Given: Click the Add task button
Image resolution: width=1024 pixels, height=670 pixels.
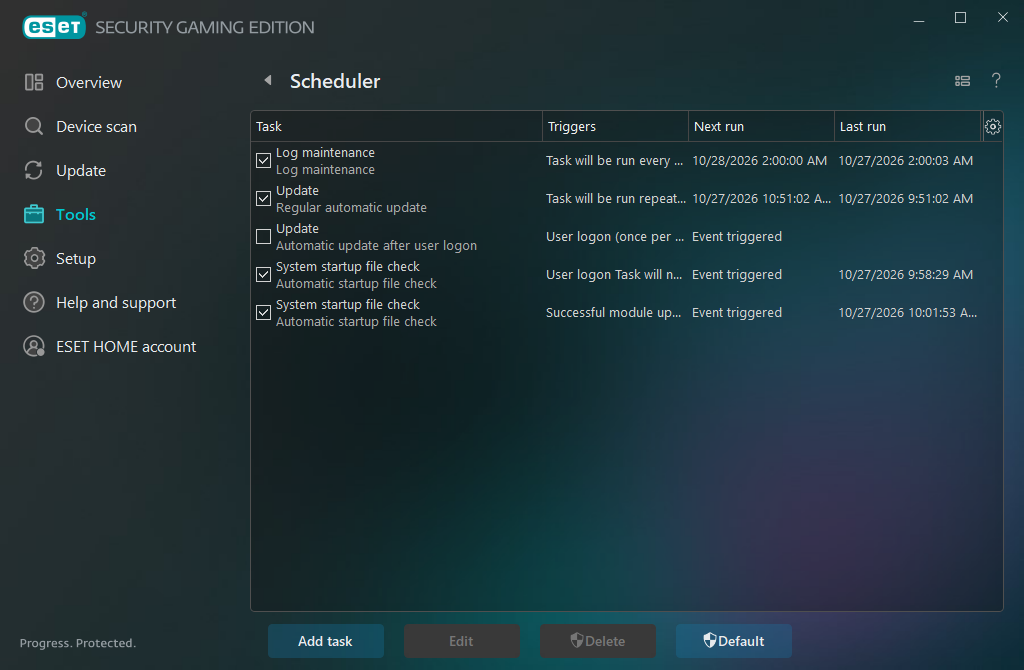Looking at the screenshot, I should [x=325, y=641].
